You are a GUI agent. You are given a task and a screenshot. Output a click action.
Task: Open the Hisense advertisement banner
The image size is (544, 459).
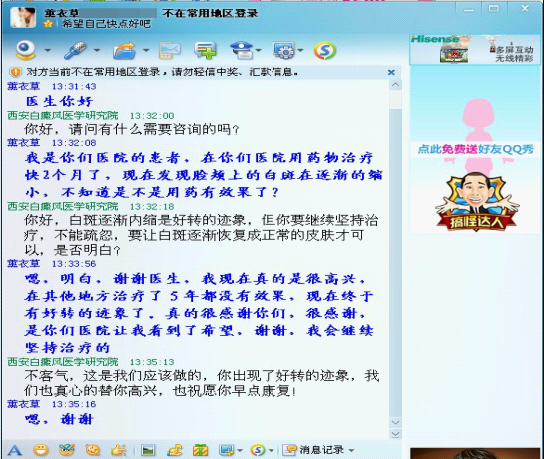tap(475, 50)
